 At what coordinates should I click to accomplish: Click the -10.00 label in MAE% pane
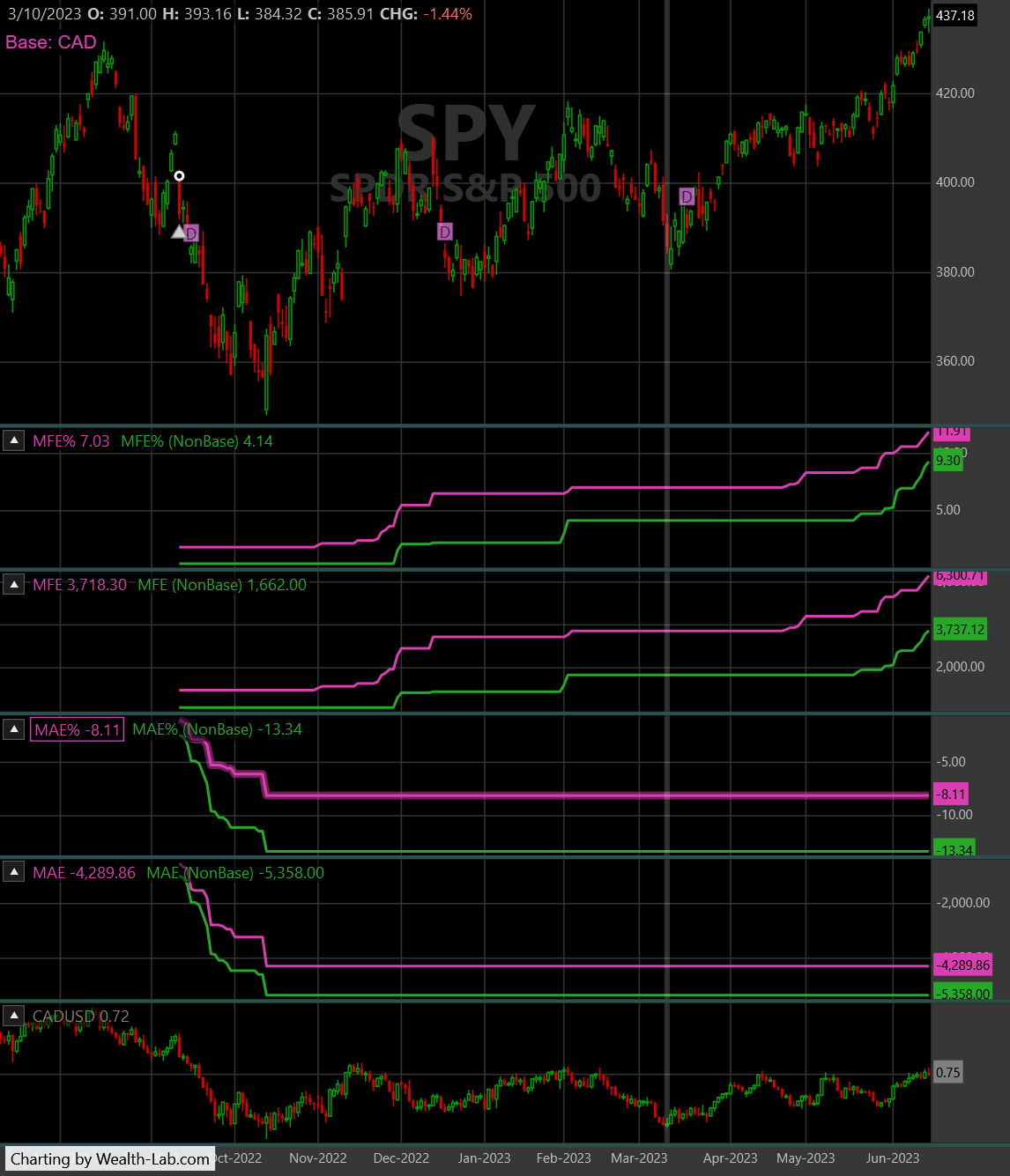(954, 815)
